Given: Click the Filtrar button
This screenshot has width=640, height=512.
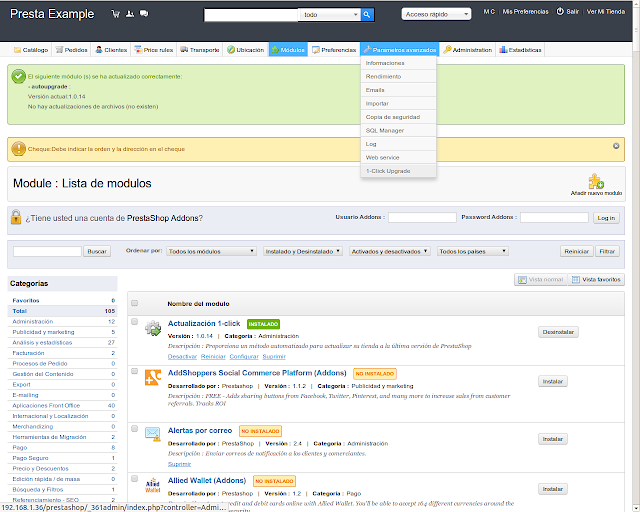Looking at the screenshot, I should (607, 251).
